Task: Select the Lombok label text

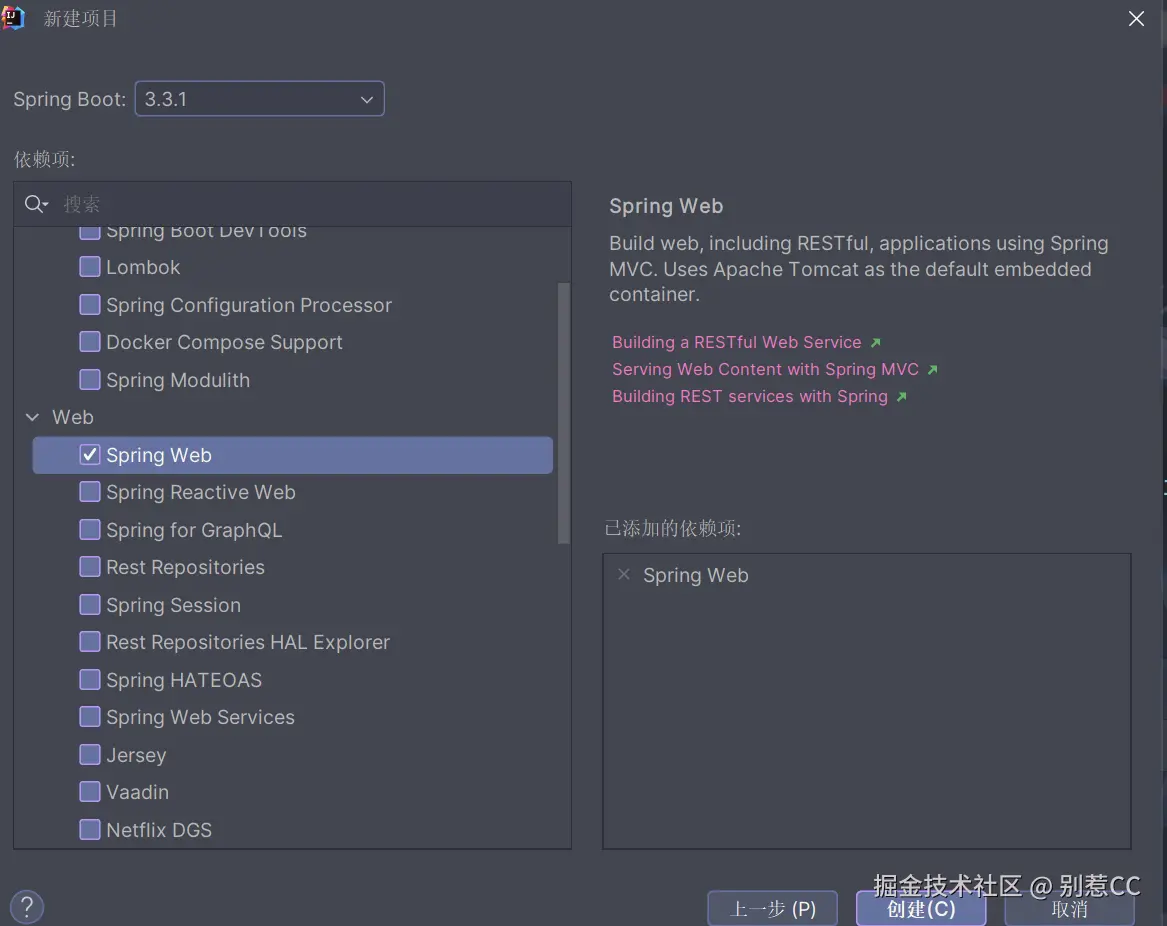Action: 143,267
